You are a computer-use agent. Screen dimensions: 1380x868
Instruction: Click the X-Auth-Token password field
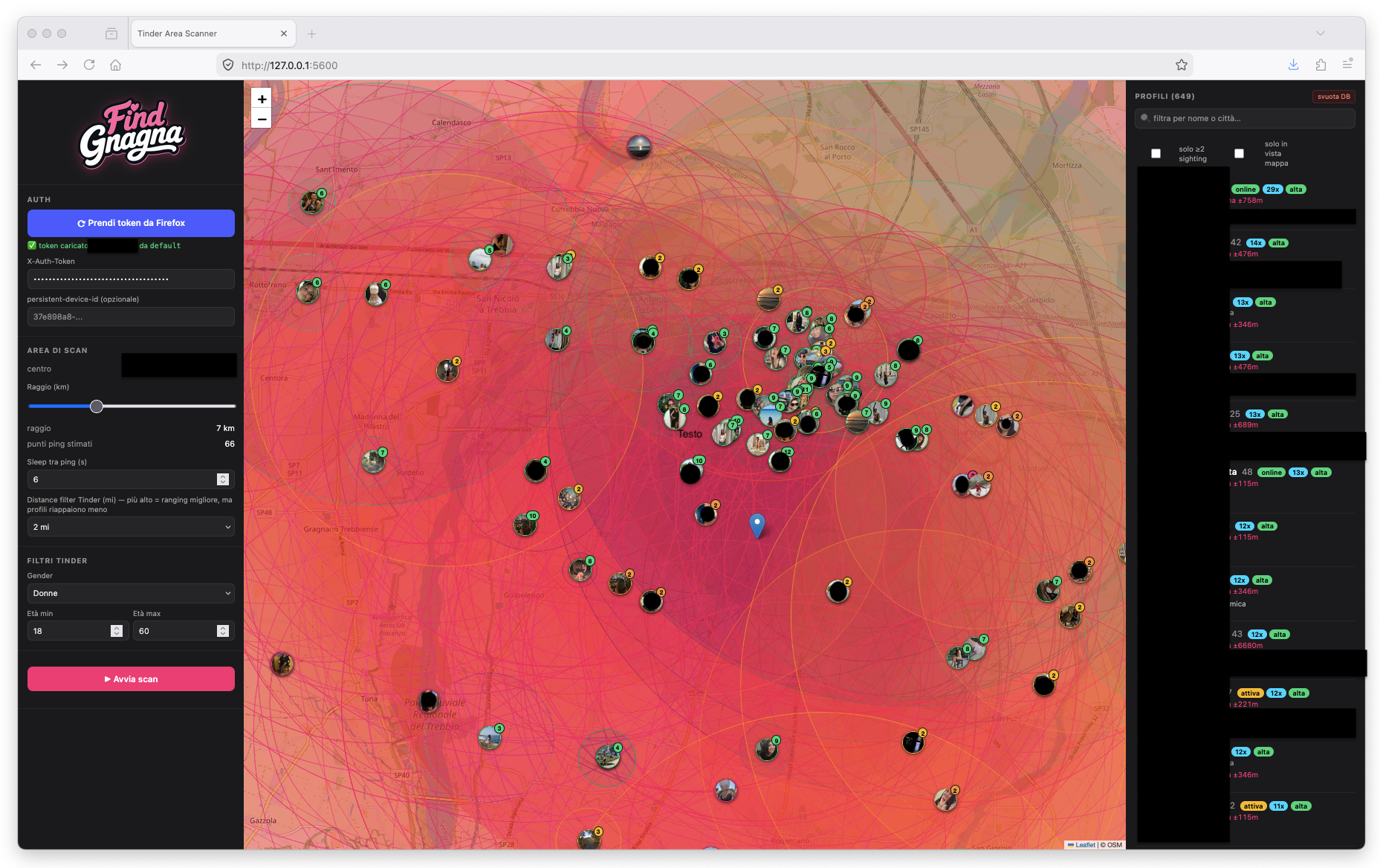click(131, 279)
